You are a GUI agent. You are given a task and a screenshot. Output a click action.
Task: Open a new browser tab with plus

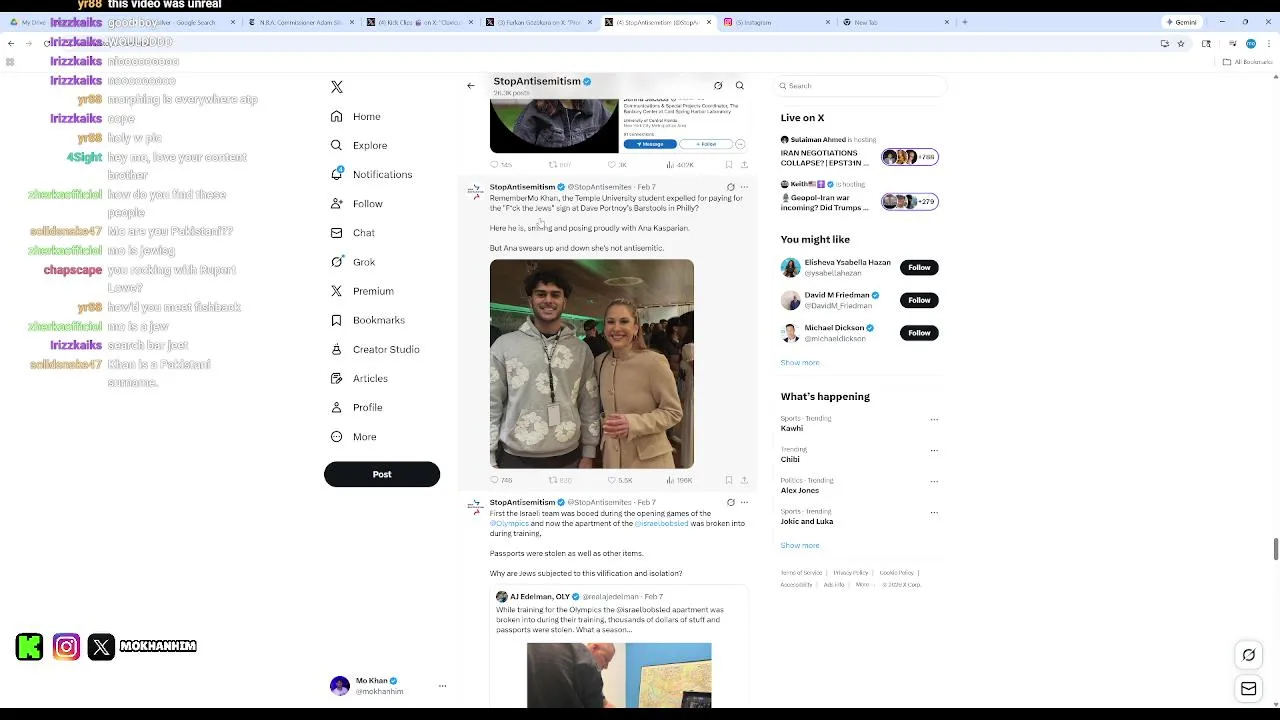pos(965,22)
